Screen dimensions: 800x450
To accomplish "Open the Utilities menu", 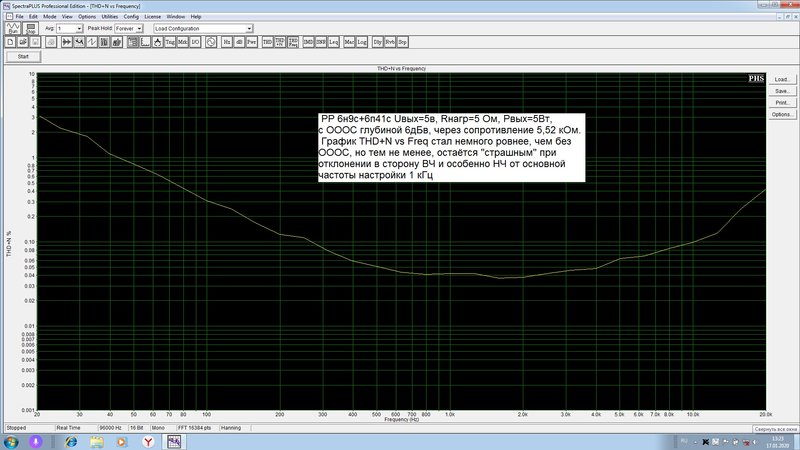I will (109, 16).
